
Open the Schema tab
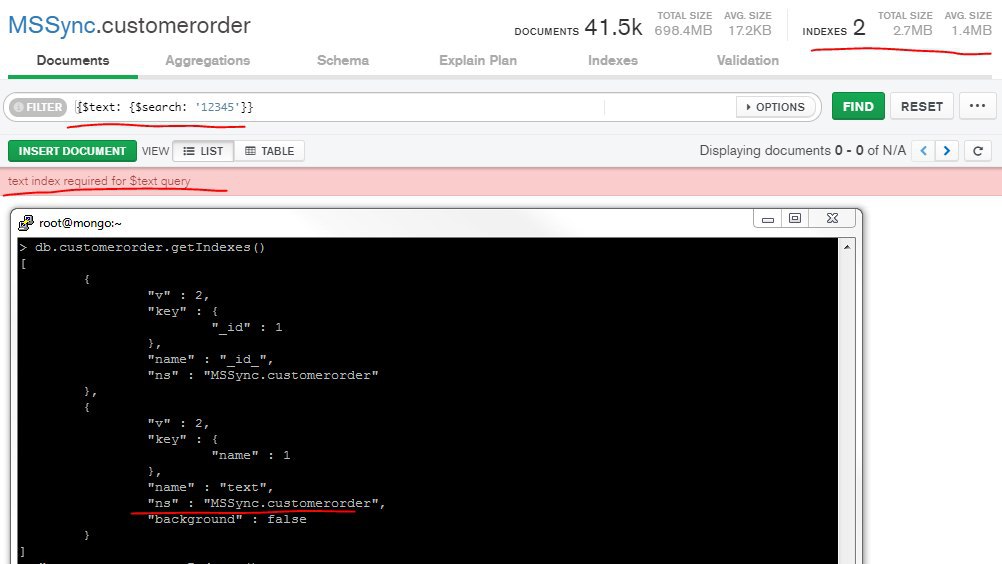click(x=343, y=61)
